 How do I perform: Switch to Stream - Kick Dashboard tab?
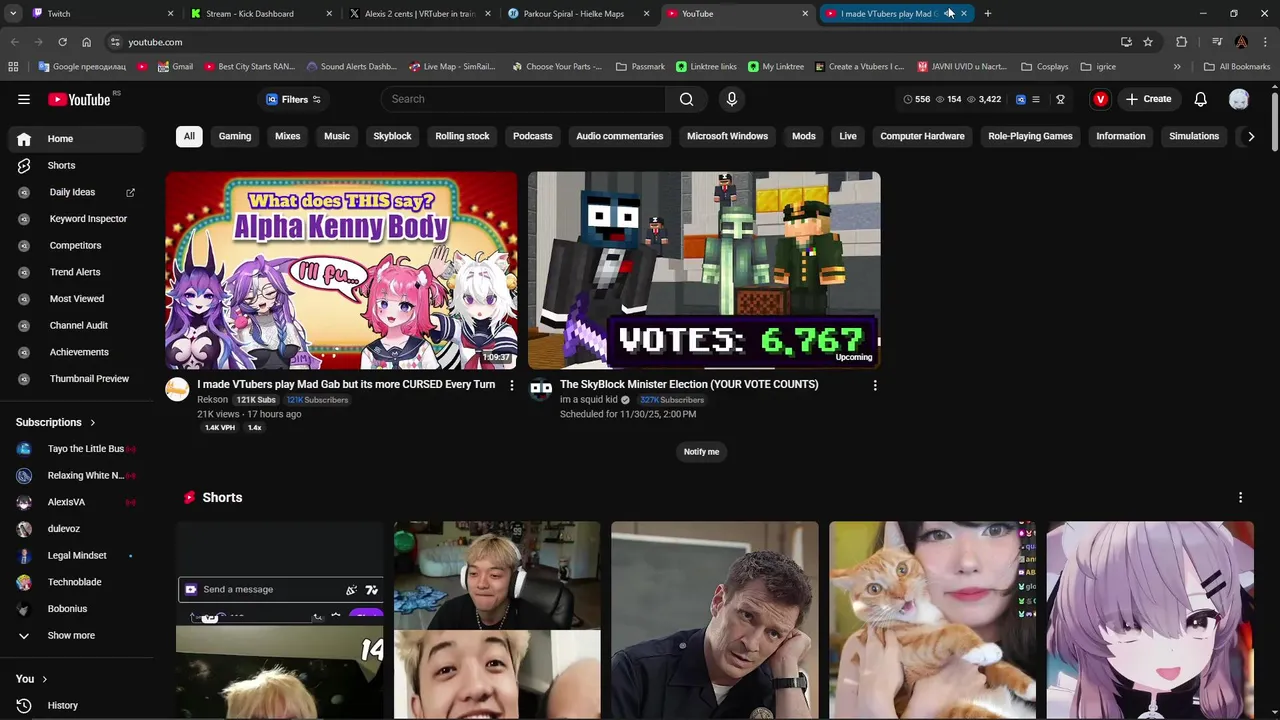tap(263, 14)
